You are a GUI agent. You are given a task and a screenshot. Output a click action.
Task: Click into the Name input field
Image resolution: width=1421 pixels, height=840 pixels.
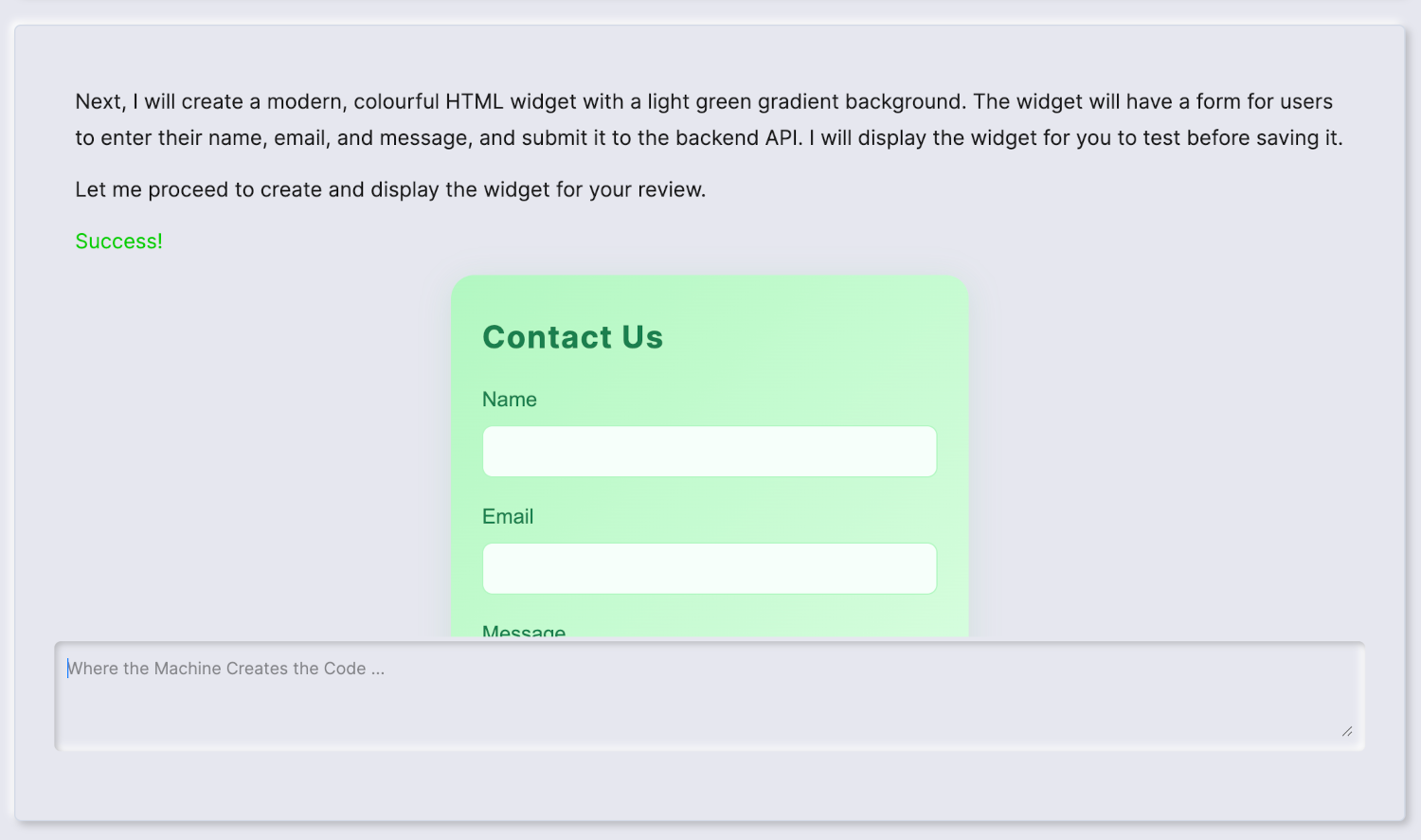[x=709, y=451]
